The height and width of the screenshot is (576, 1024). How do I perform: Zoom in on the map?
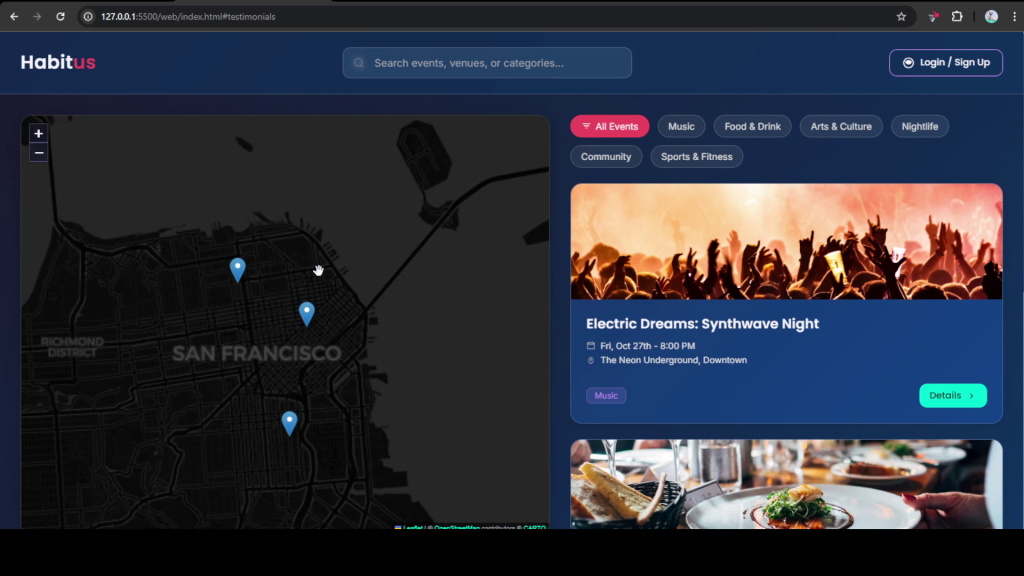point(39,133)
